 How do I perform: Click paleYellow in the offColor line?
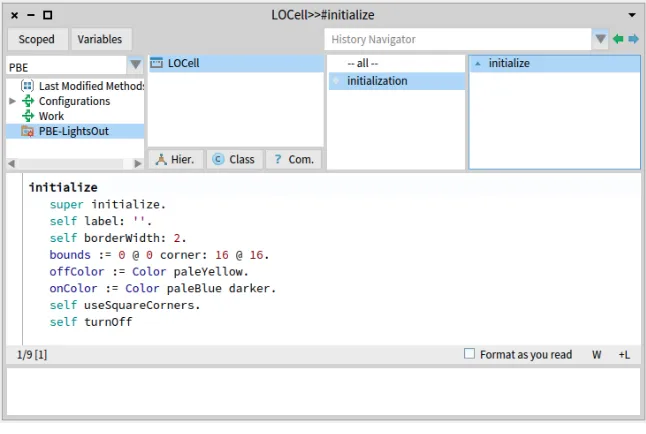tap(208, 272)
